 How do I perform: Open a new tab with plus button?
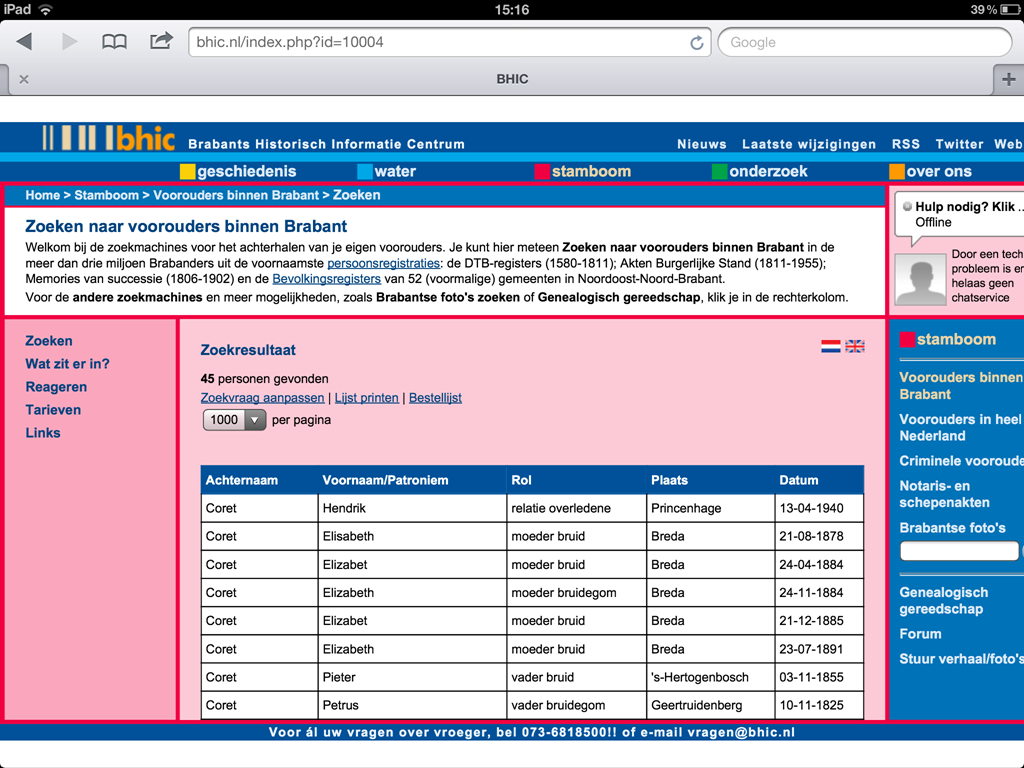coord(1008,80)
